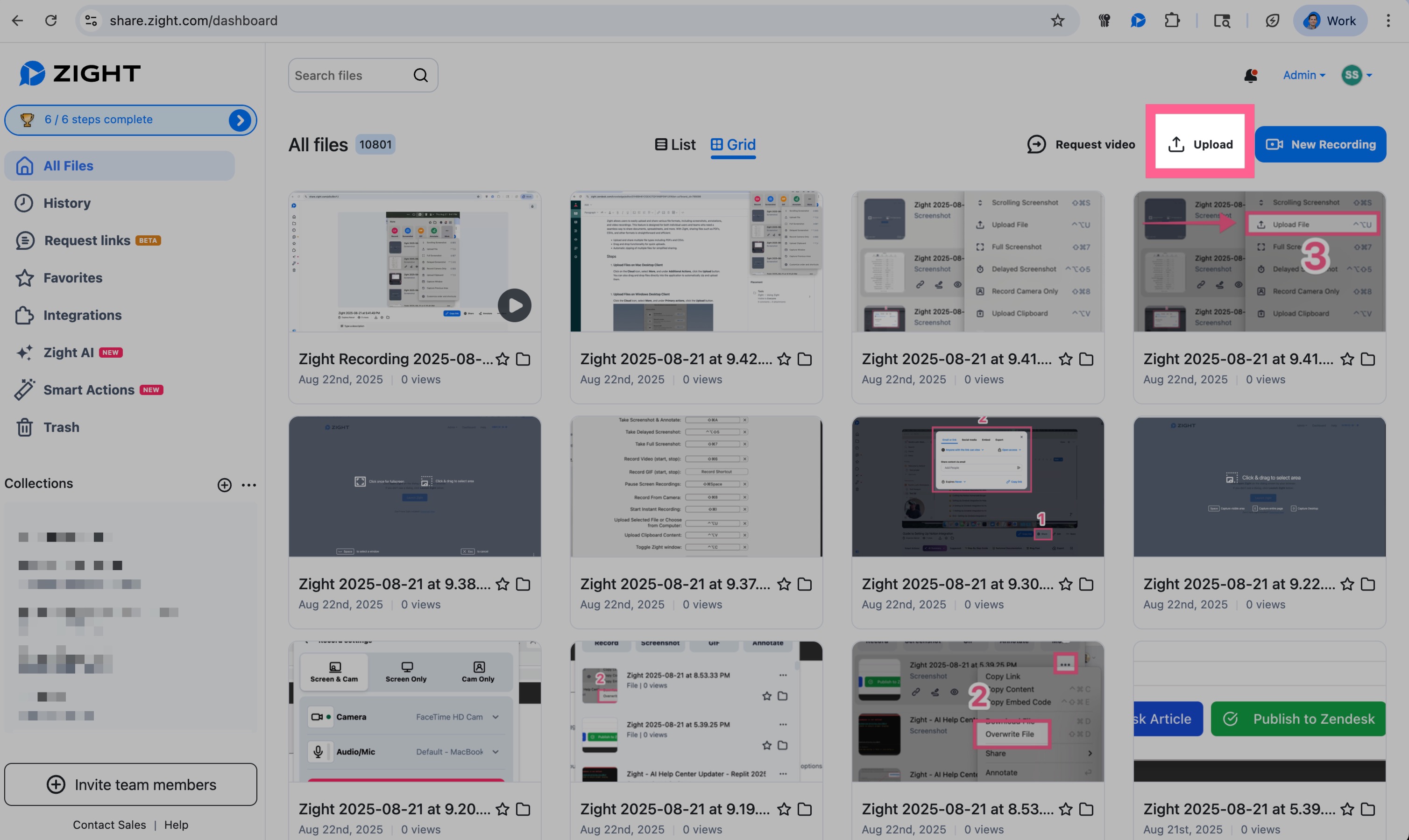Bookmark this page with the star icon
1409x840 pixels.
1057,21
